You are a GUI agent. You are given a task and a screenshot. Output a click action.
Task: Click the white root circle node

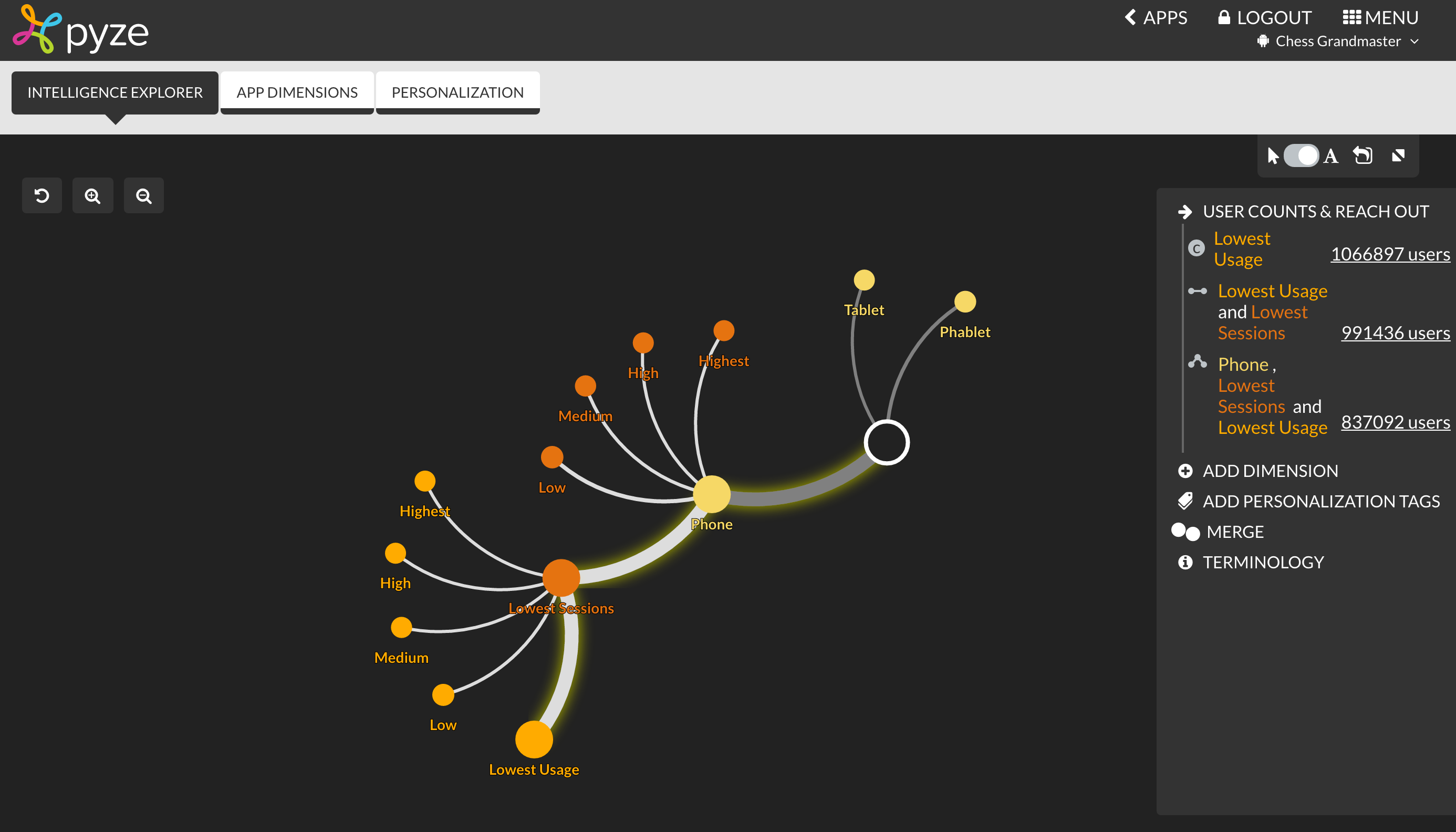point(886,442)
